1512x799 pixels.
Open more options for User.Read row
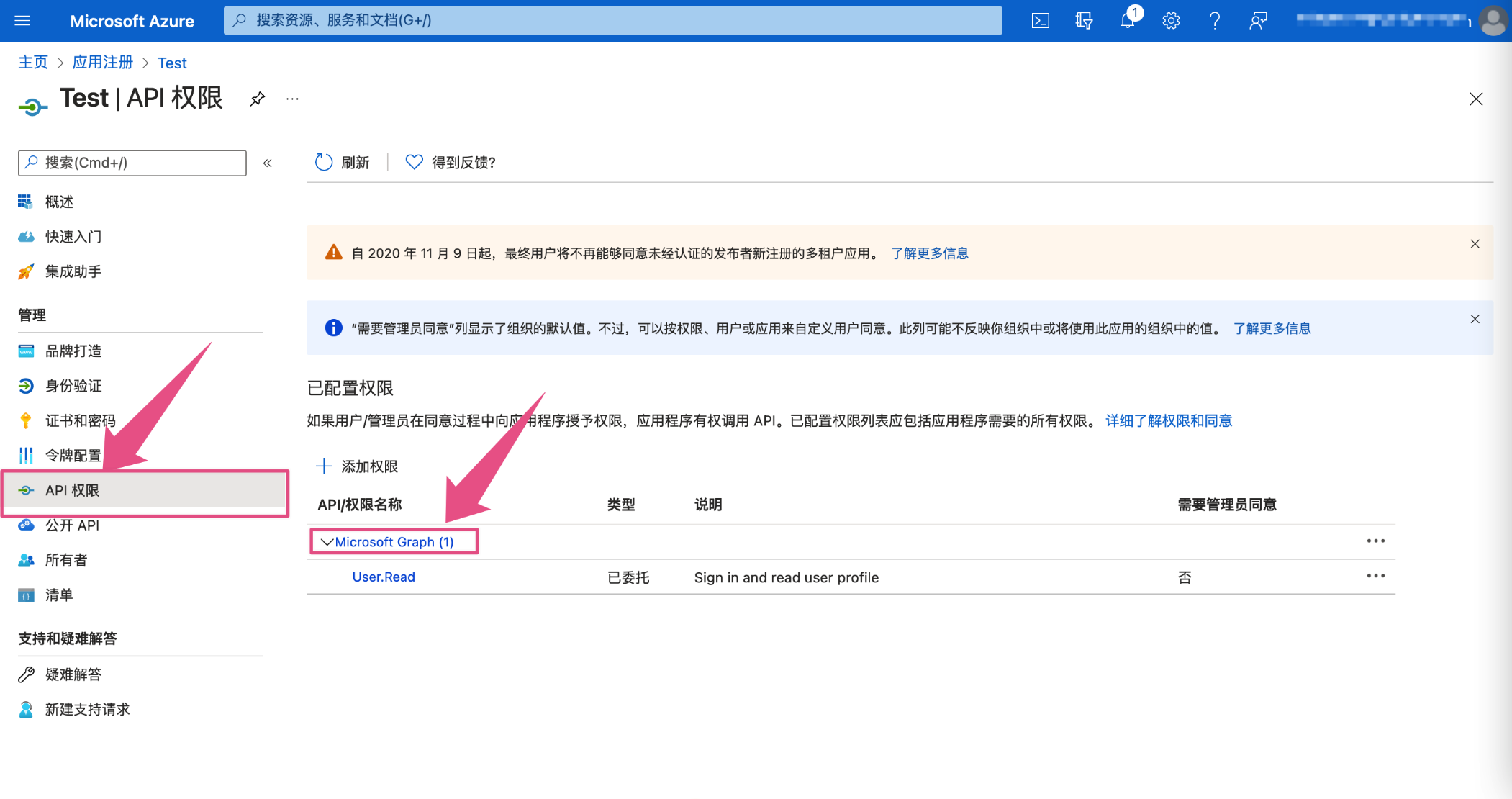coord(1375,576)
